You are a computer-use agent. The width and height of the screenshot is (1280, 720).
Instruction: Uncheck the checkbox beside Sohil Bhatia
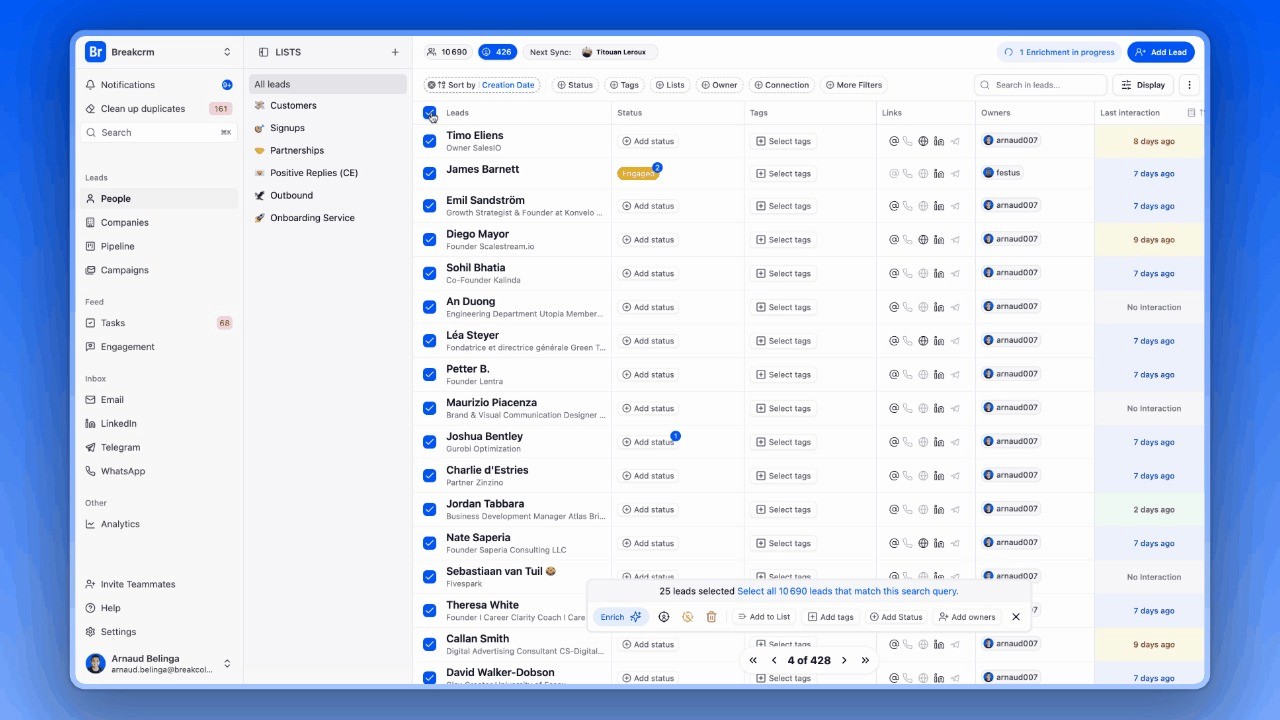[x=430, y=273]
